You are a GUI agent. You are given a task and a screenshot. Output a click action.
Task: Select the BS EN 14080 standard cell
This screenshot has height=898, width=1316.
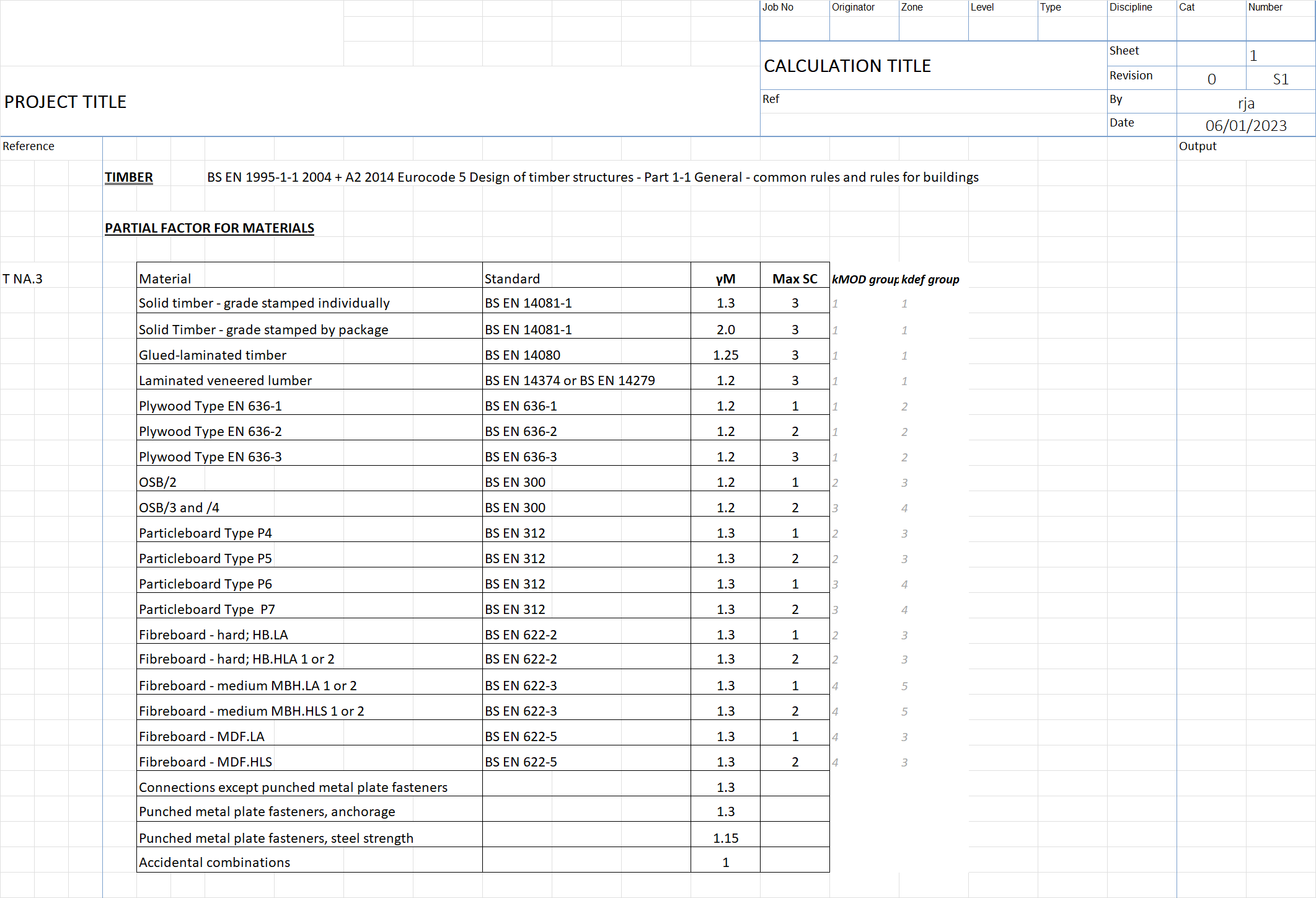(x=586, y=352)
